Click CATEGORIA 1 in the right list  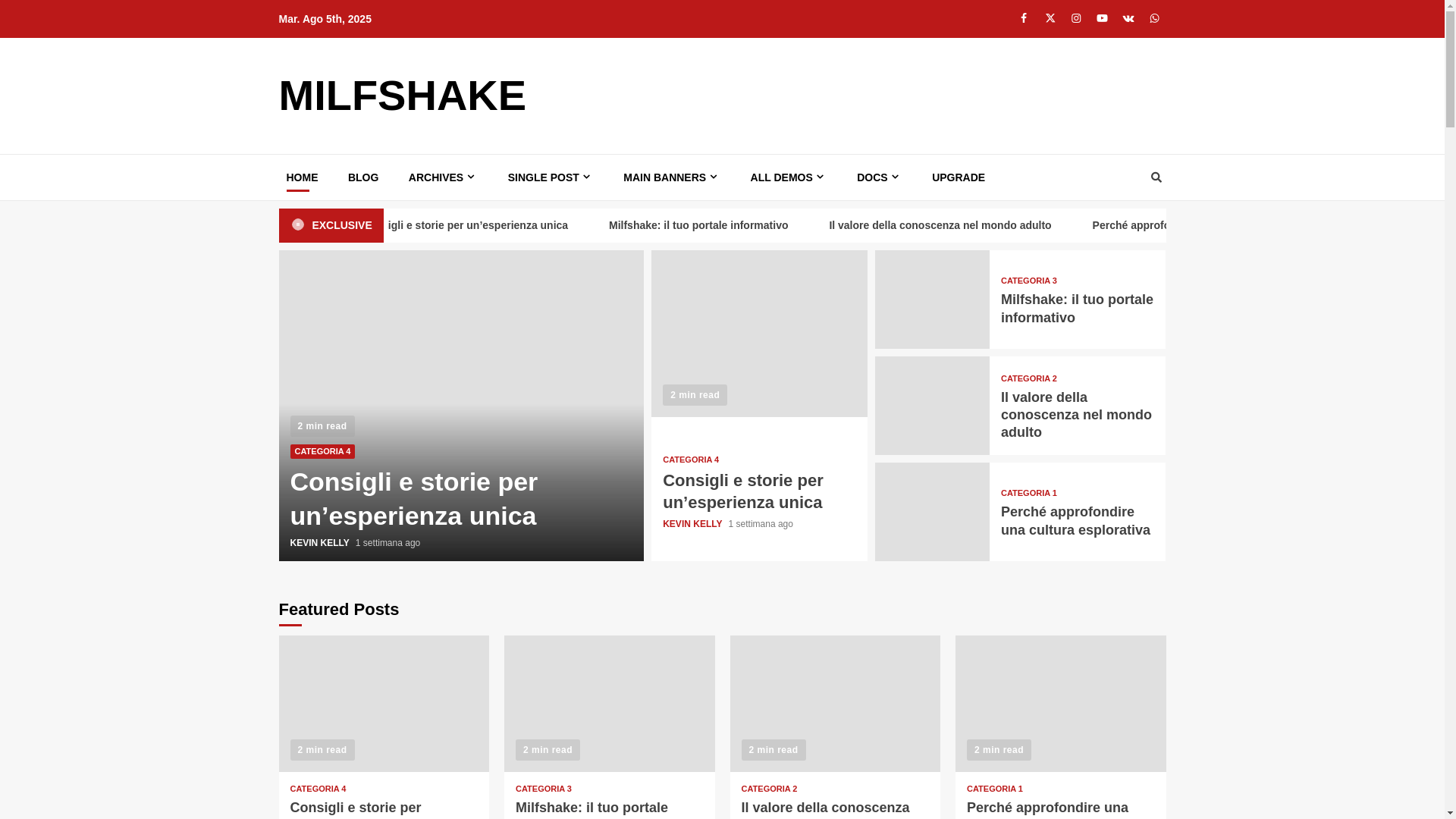tap(1029, 493)
